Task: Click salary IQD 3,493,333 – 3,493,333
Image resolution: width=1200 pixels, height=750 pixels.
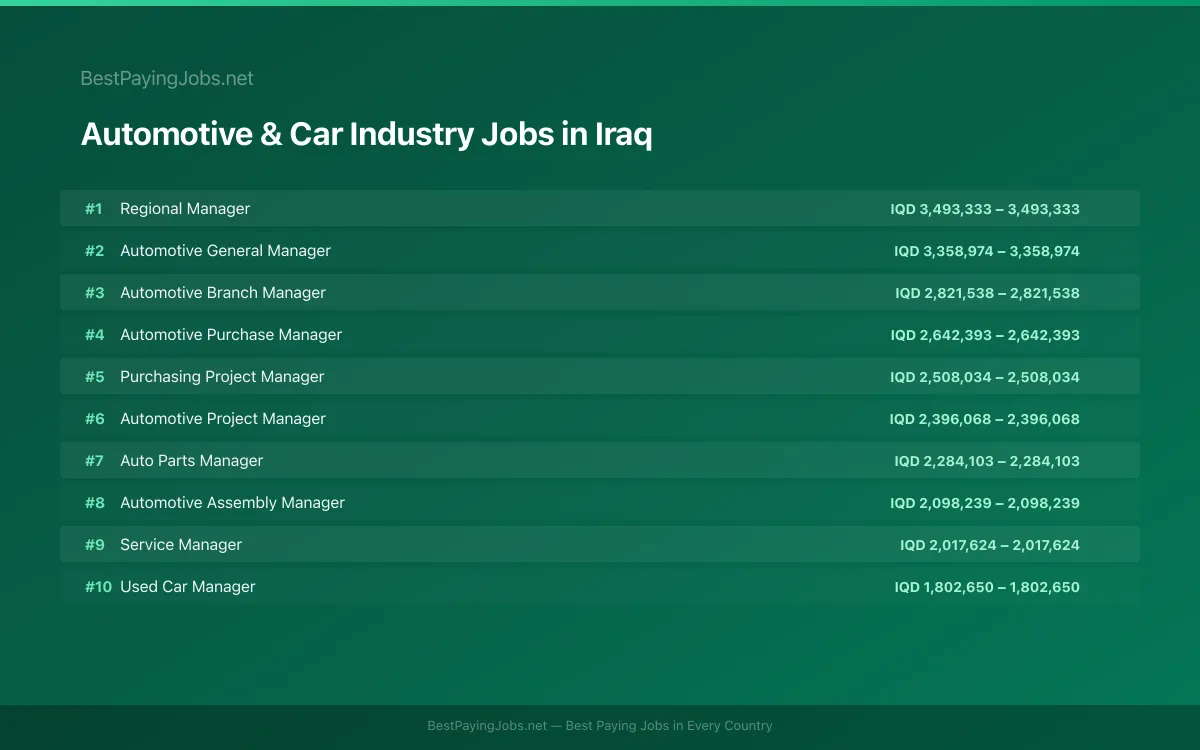Action: pos(985,209)
